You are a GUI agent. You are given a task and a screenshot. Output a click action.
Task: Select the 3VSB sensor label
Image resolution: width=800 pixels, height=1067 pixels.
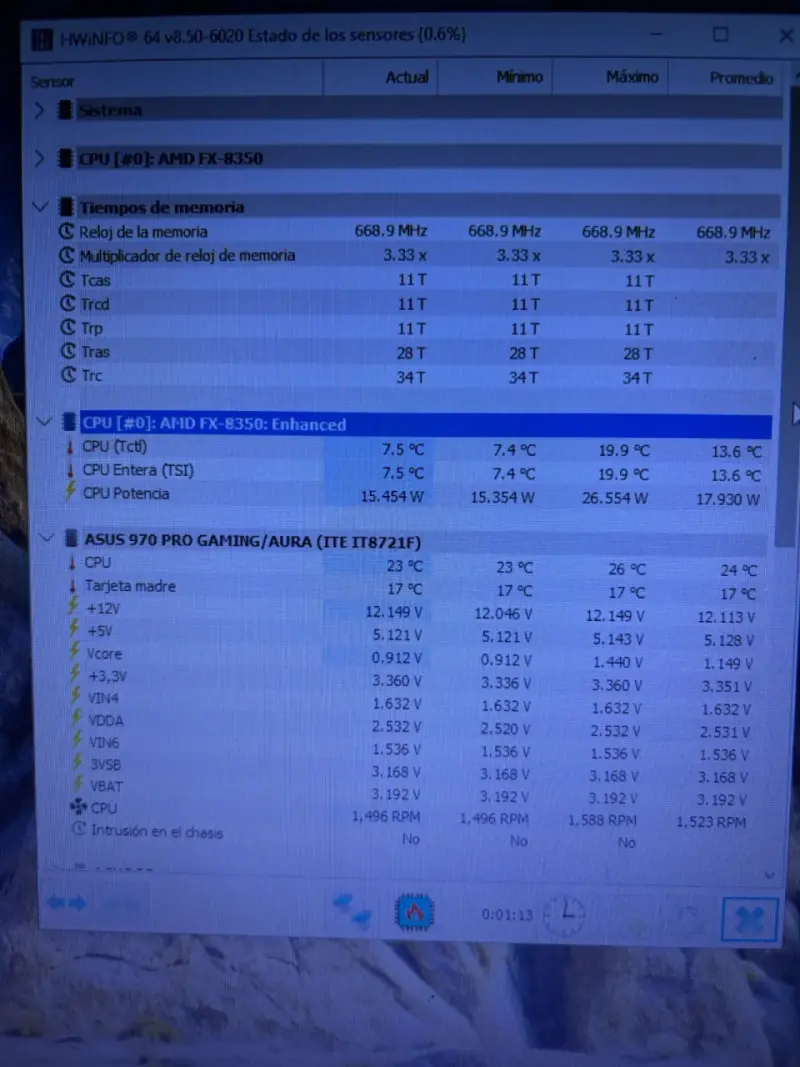pyautogui.click(x=105, y=764)
